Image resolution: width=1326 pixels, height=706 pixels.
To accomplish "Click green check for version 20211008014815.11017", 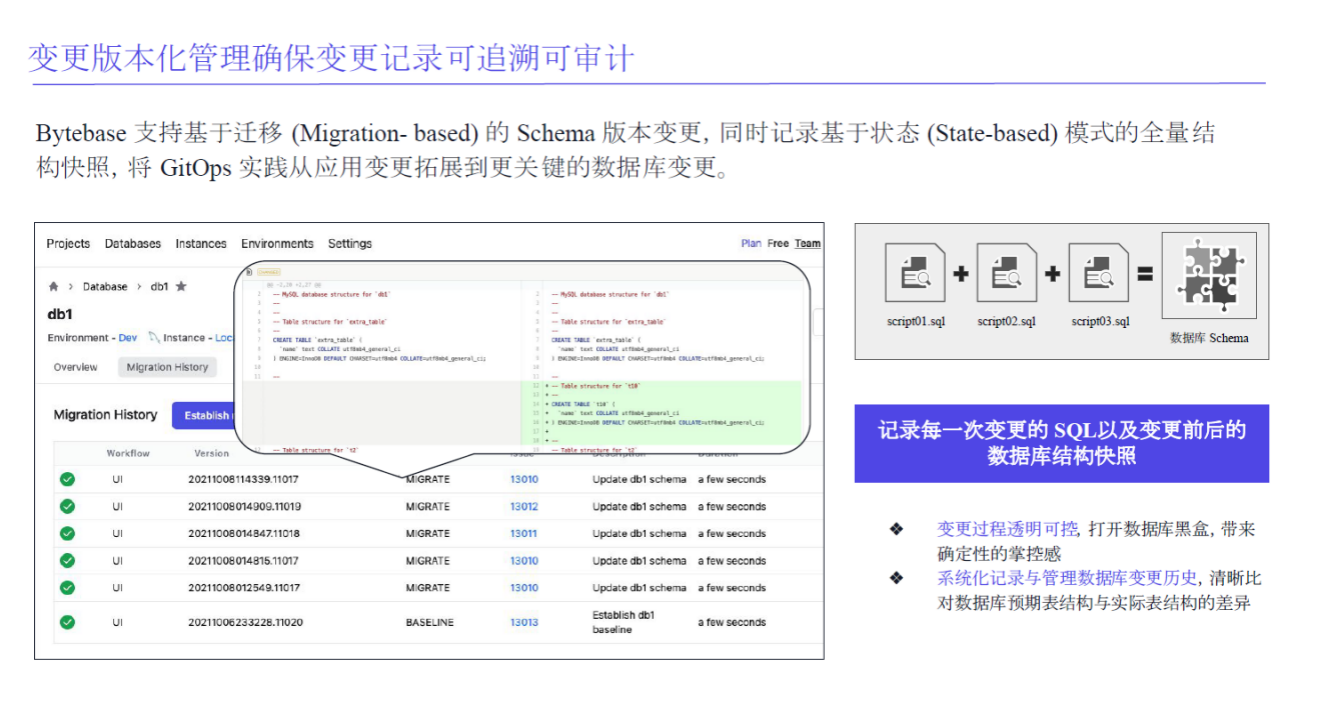I will [67, 560].
